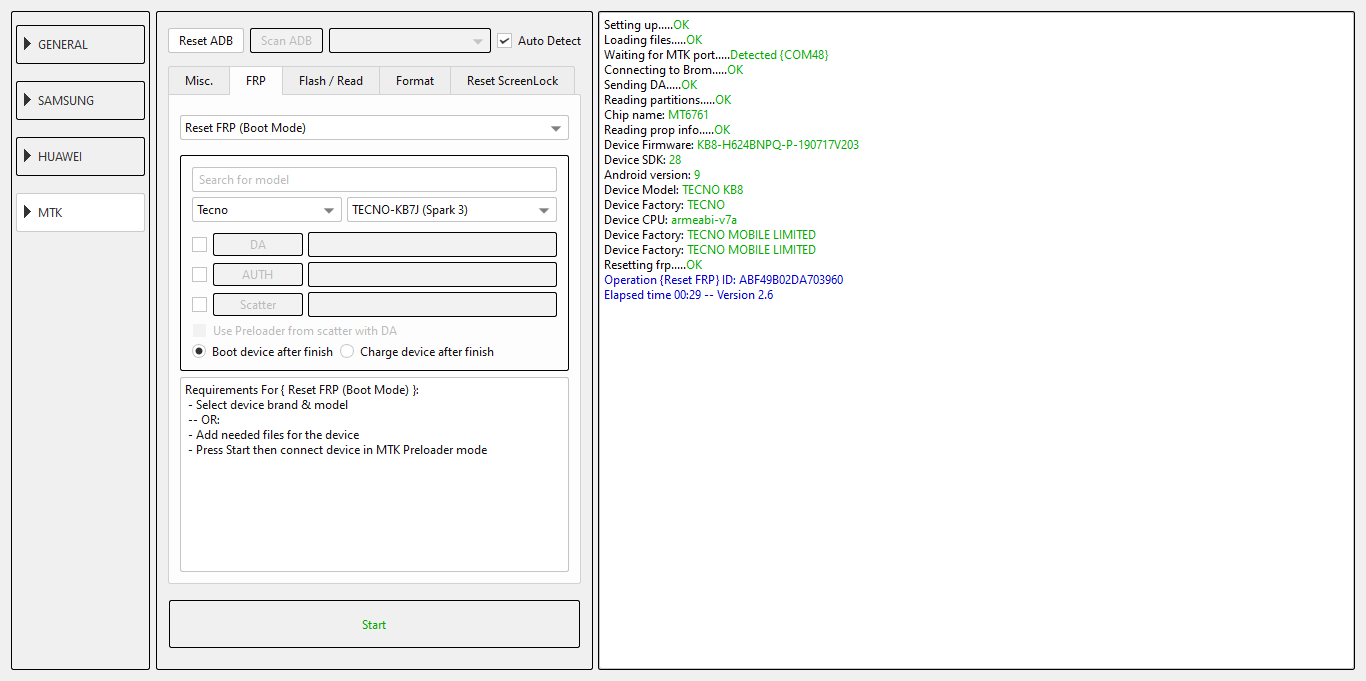Screen dimensions: 1366x681
Task: Click the Search for model field
Action: coord(374,180)
